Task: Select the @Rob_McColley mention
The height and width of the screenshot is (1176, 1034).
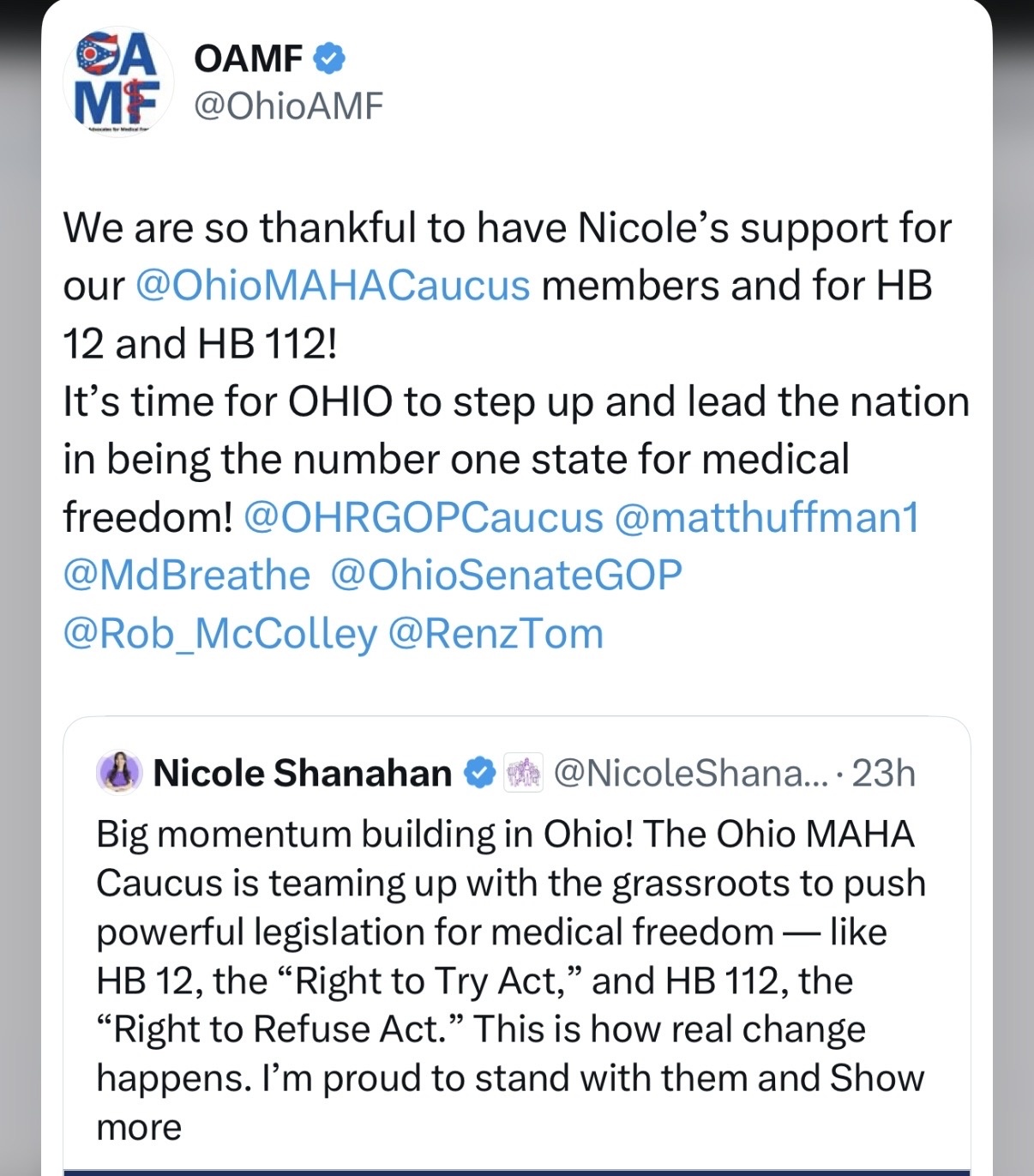Action: [219, 634]
